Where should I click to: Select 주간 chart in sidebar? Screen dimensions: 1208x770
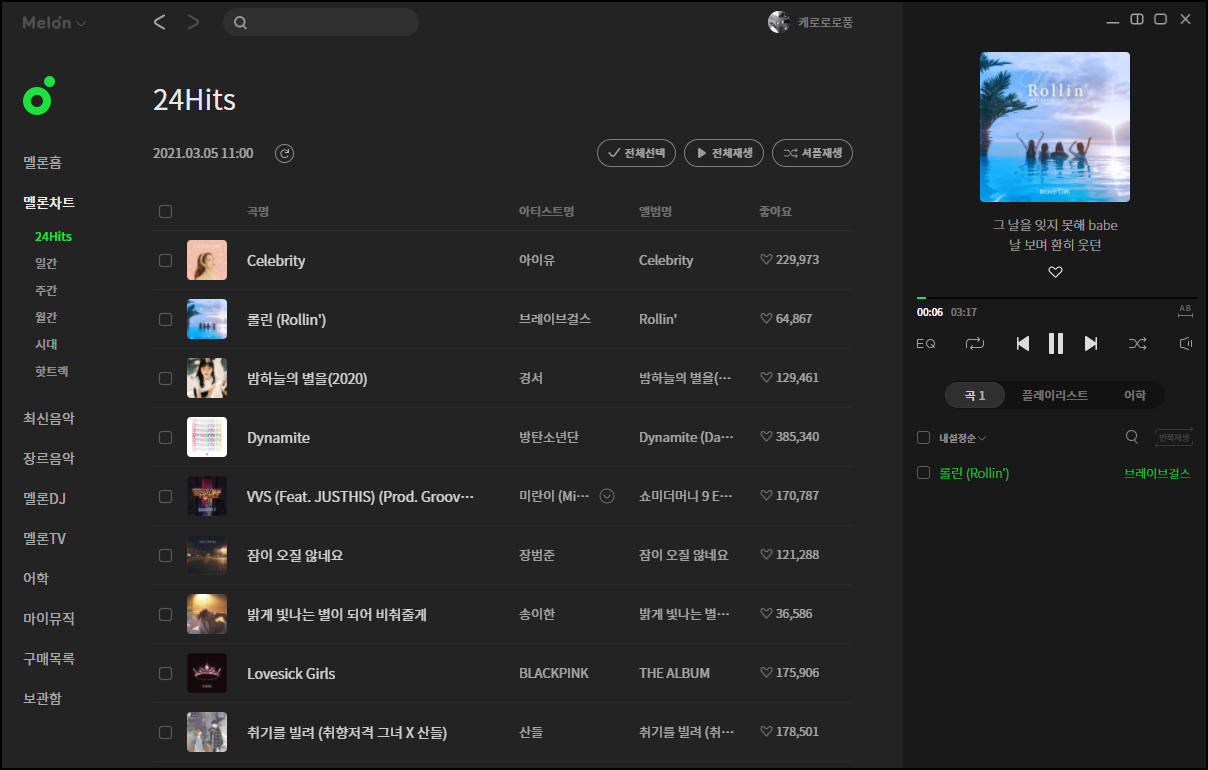click(x=46, y=290)
